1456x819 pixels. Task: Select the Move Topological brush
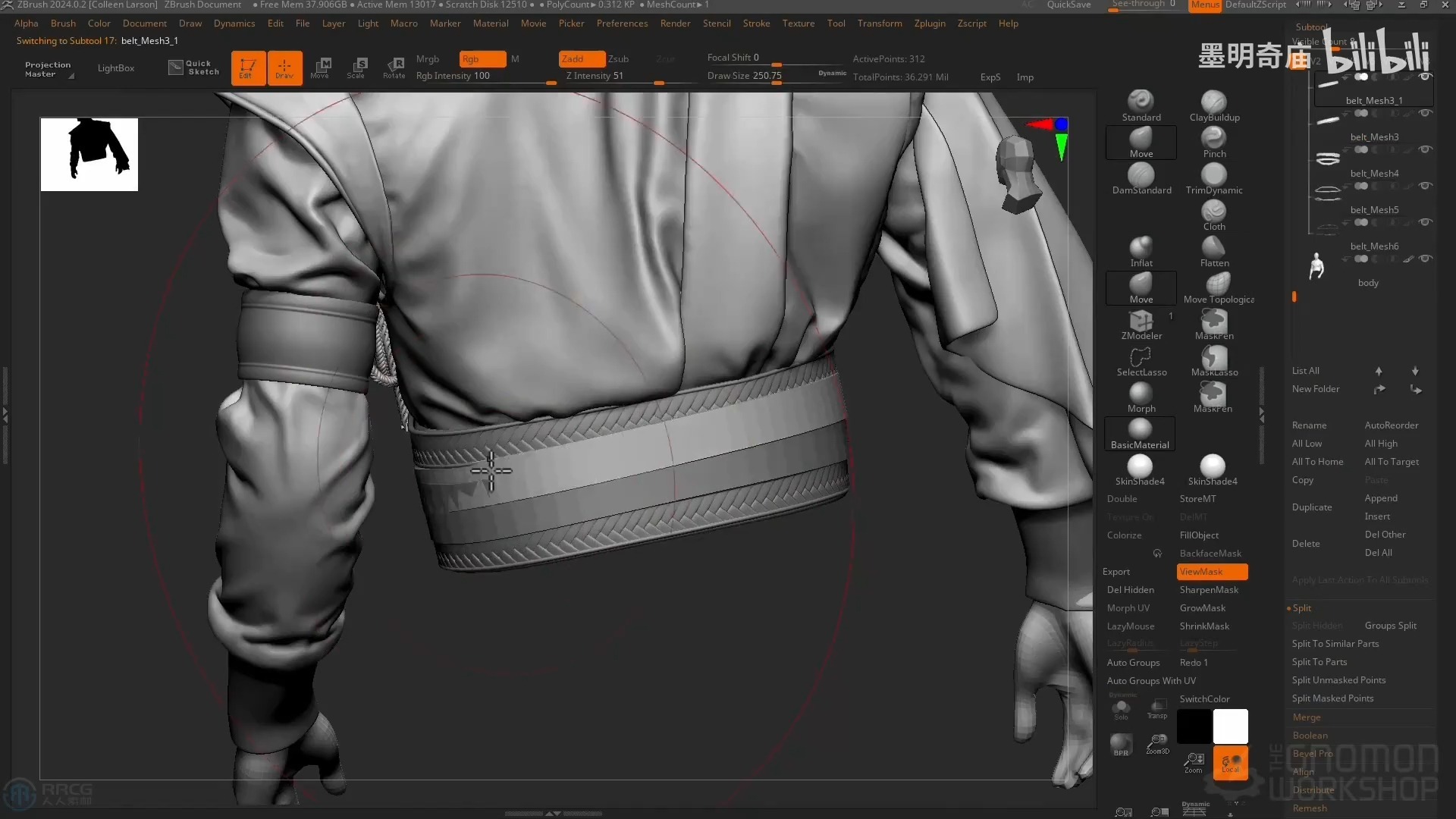[1218, 287]
